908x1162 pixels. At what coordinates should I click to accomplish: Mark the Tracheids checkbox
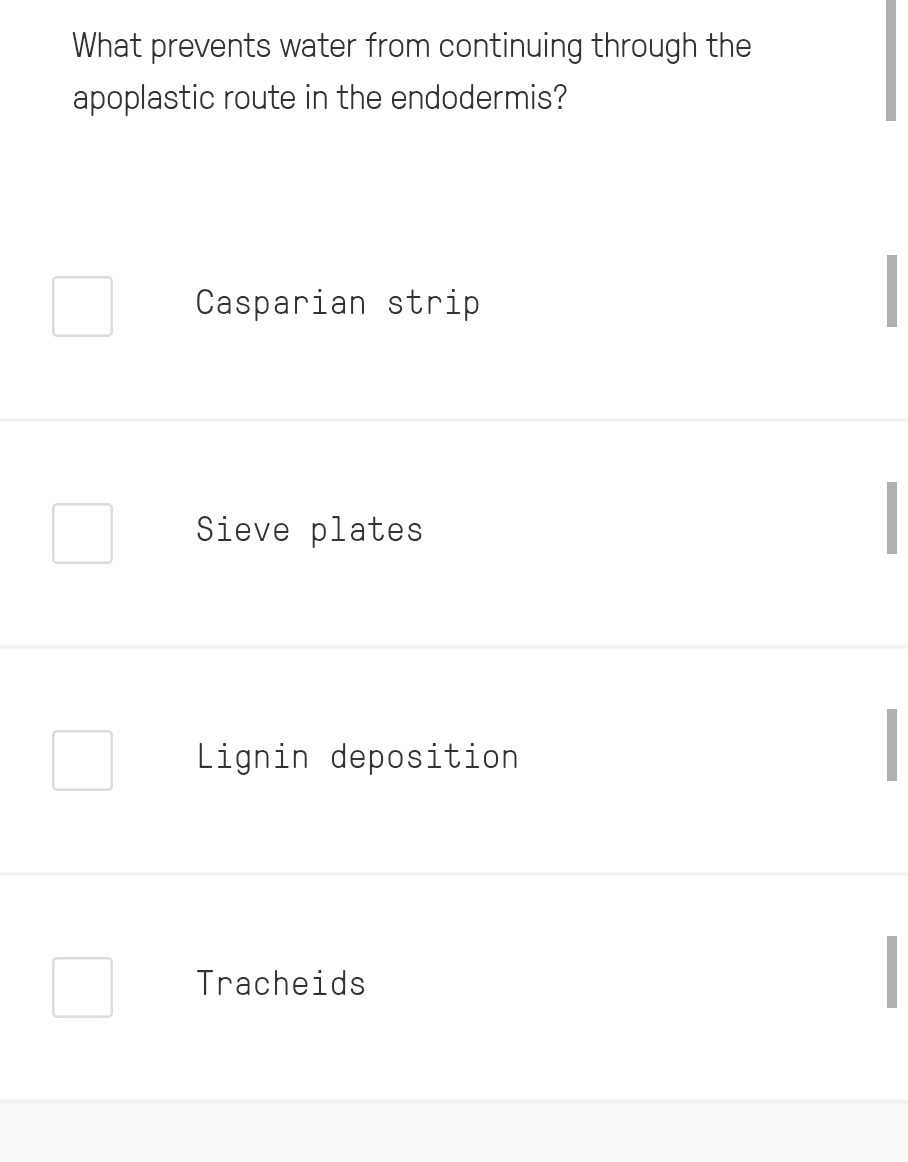(x=82, y=987)
